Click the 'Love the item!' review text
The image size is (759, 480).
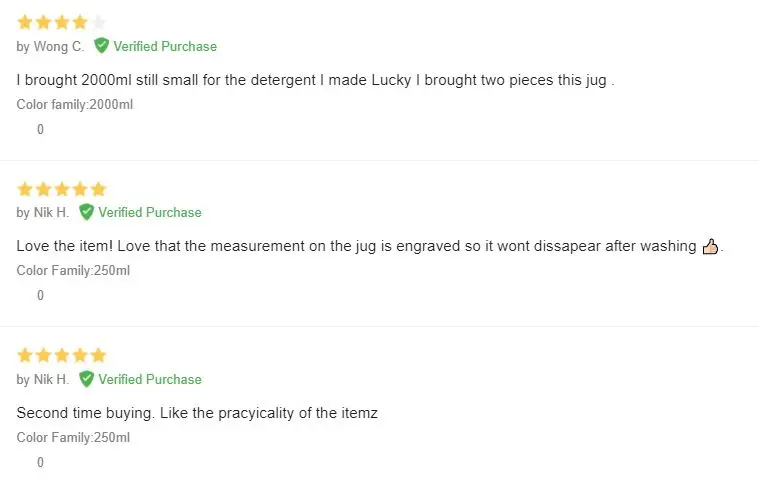pos(355,246)
